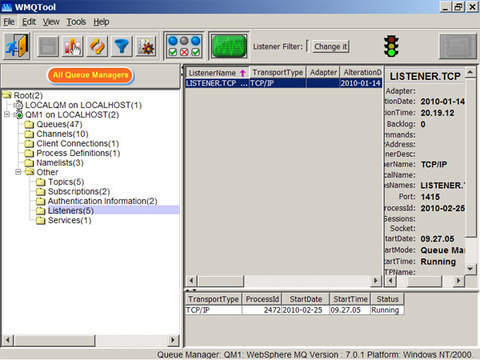Click the blue funnel filter icon
This screenshot has width=480, height=360.
tap(121, 46)
